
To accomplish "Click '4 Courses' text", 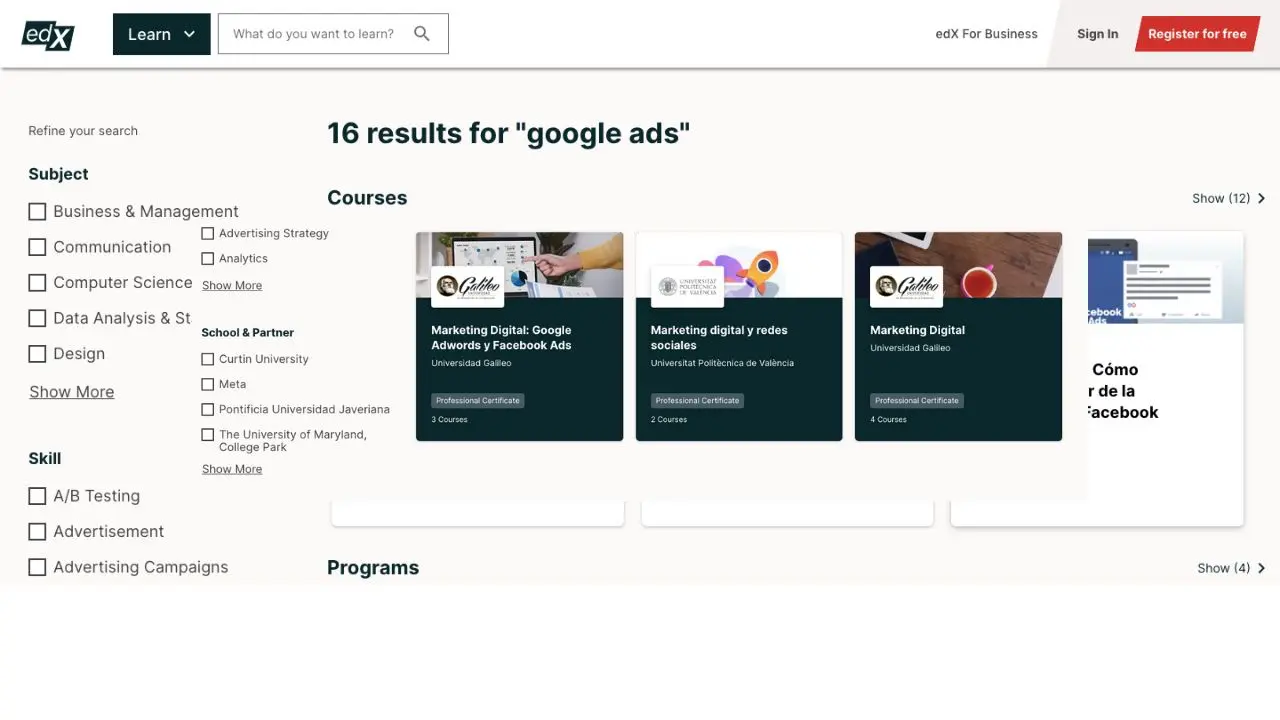I will 888,420.
